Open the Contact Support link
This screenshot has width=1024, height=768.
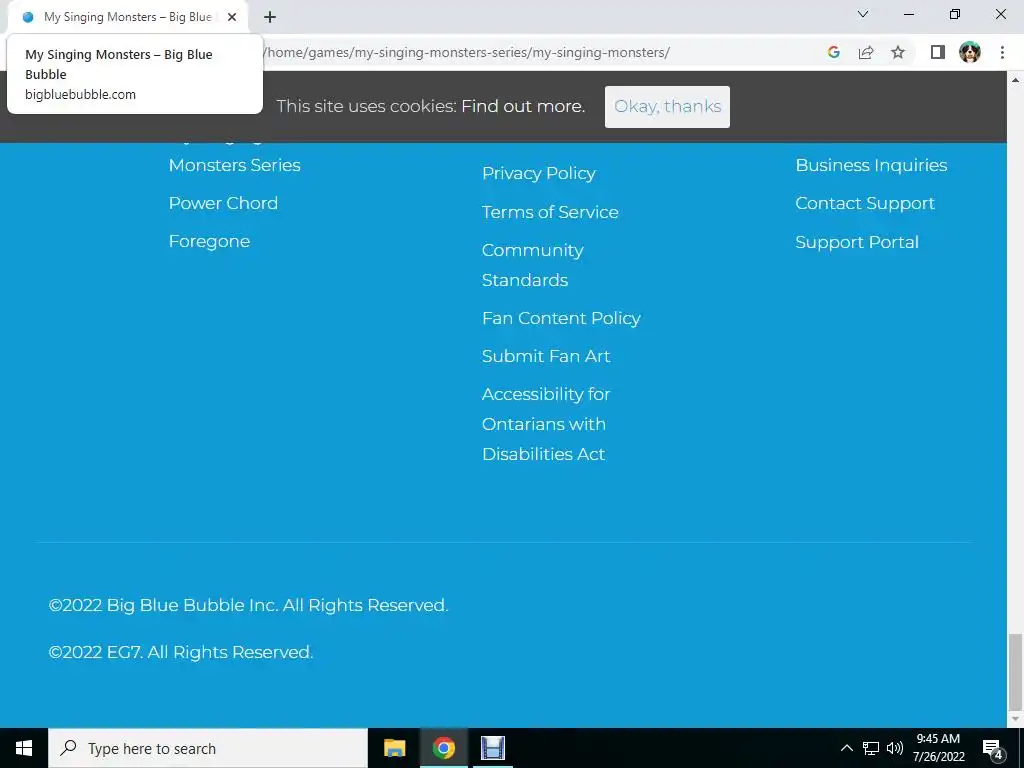pyautogui.click(x=865, y=204)
